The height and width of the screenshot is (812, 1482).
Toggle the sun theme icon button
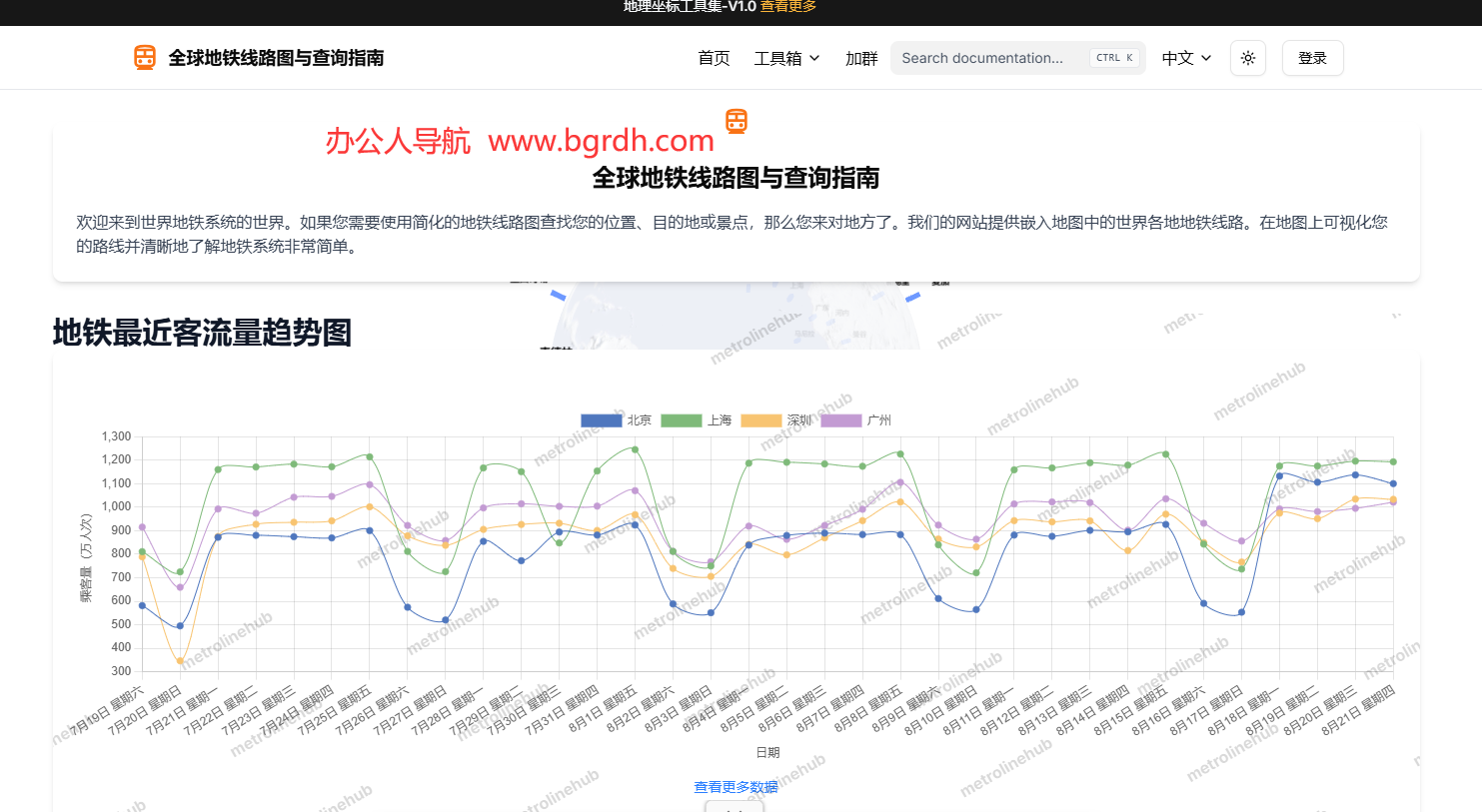point(1248,58)
